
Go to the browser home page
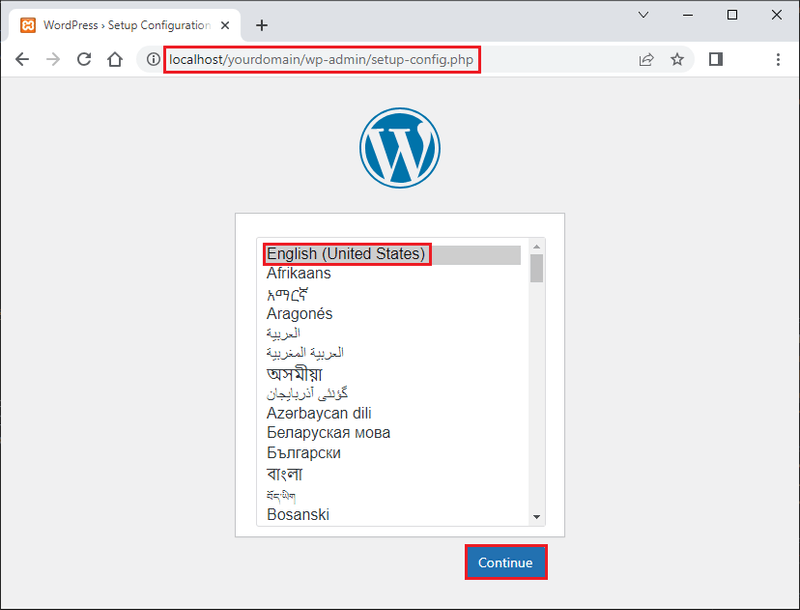[114, 59]
